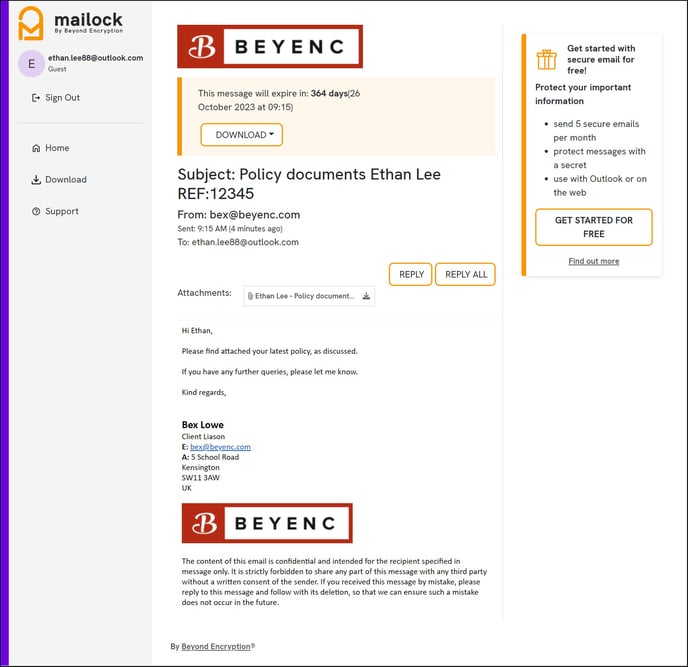The image size is (688, 667).
Task: Click 'Protect your important information' heading
Action: click(x=583, y=94)
